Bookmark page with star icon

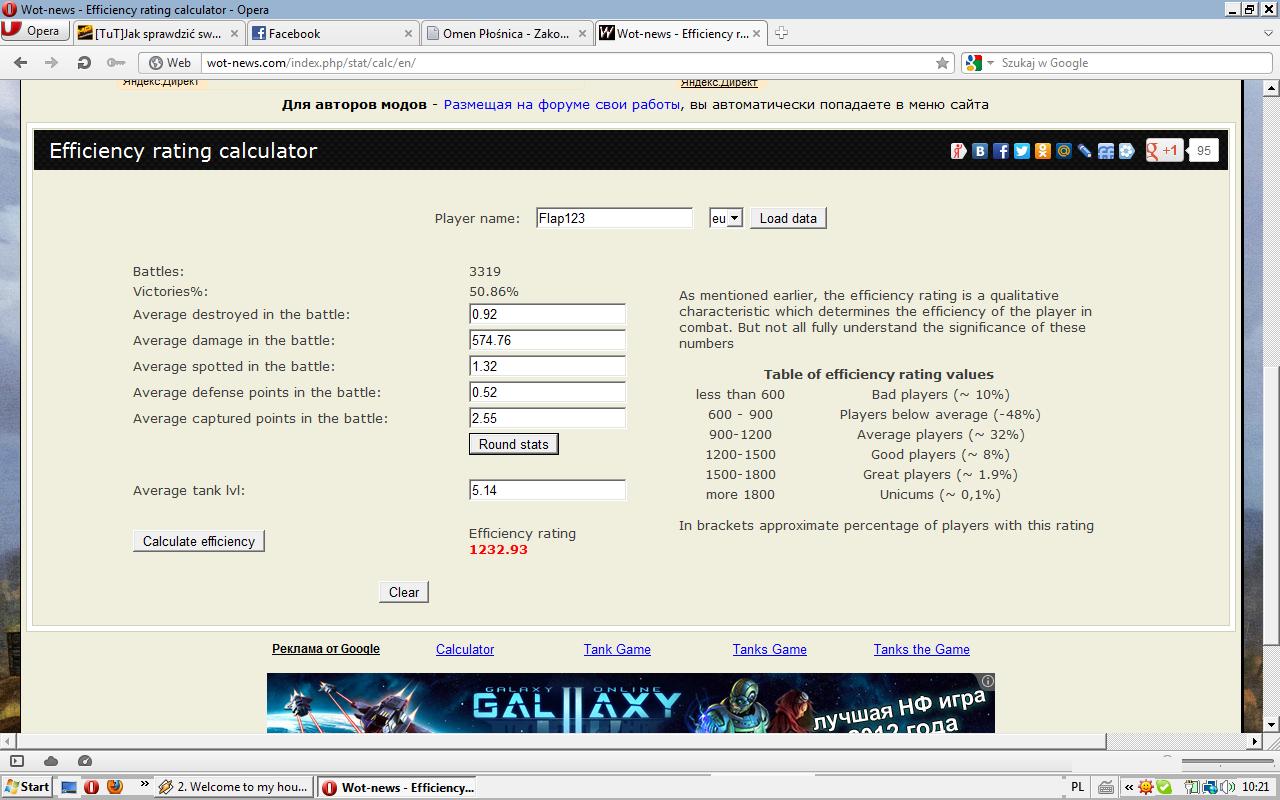[x=942, y=62]
